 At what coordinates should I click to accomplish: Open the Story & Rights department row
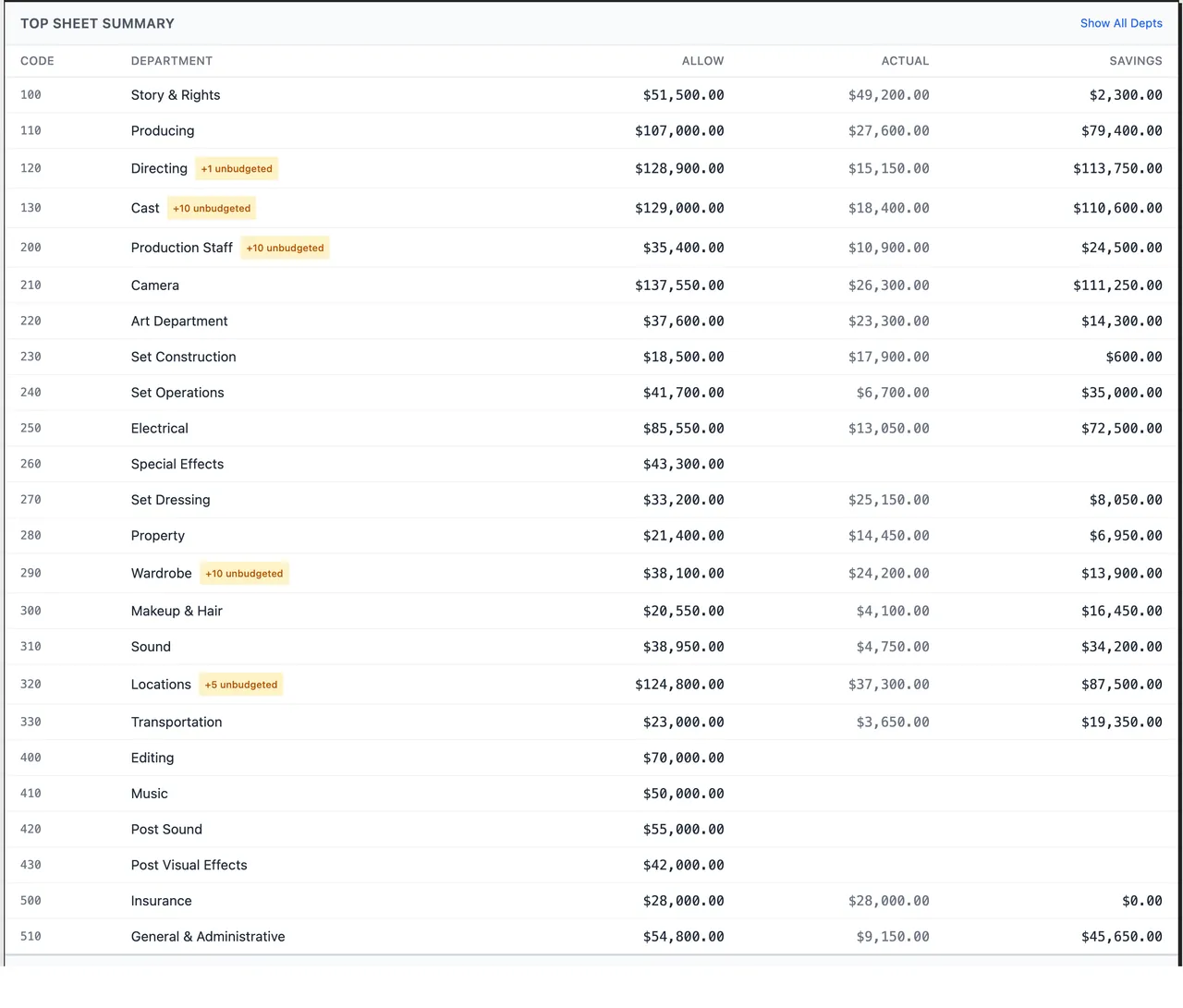click(x=591, y=95)
